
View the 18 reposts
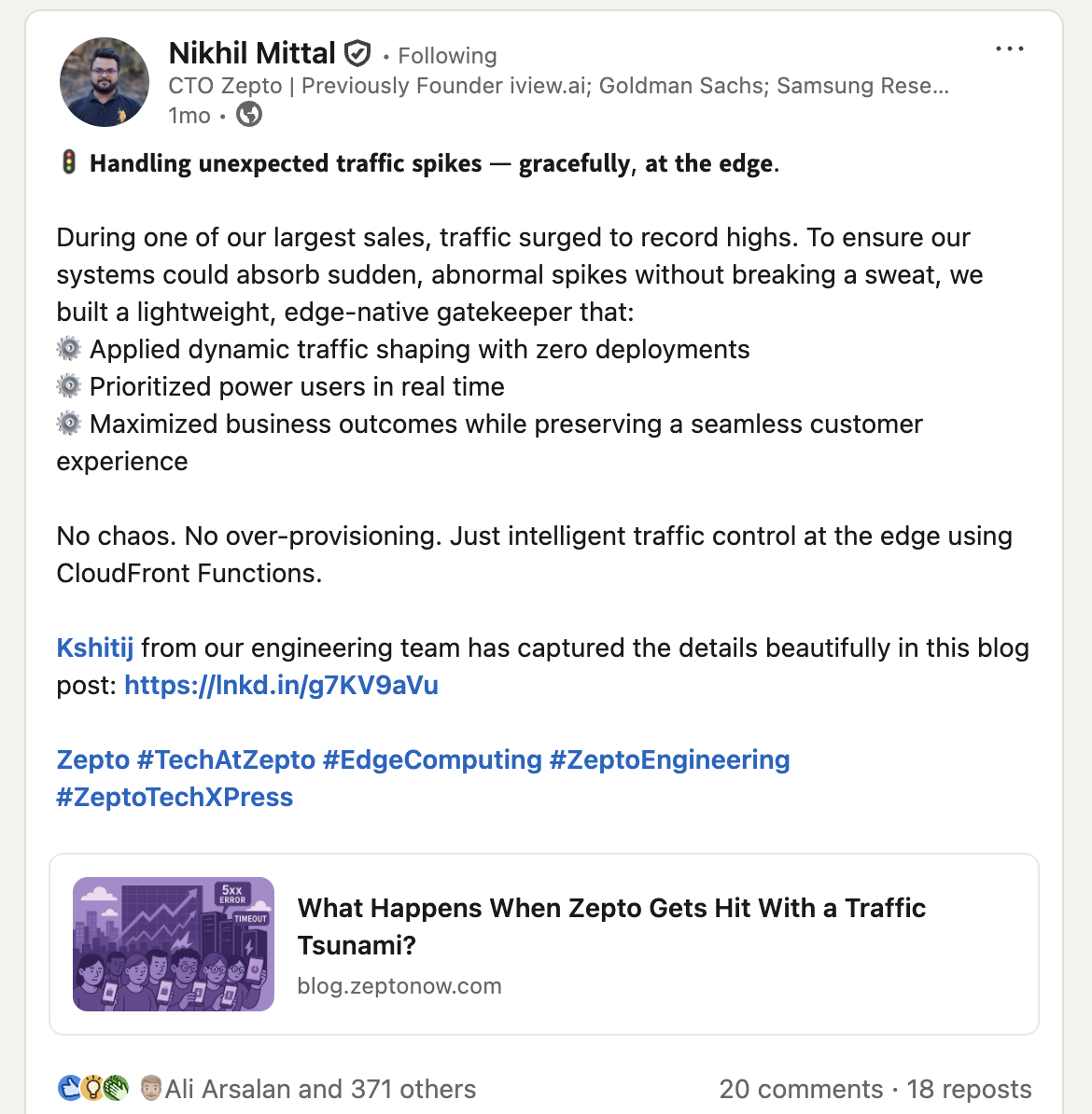point(969,1089)
